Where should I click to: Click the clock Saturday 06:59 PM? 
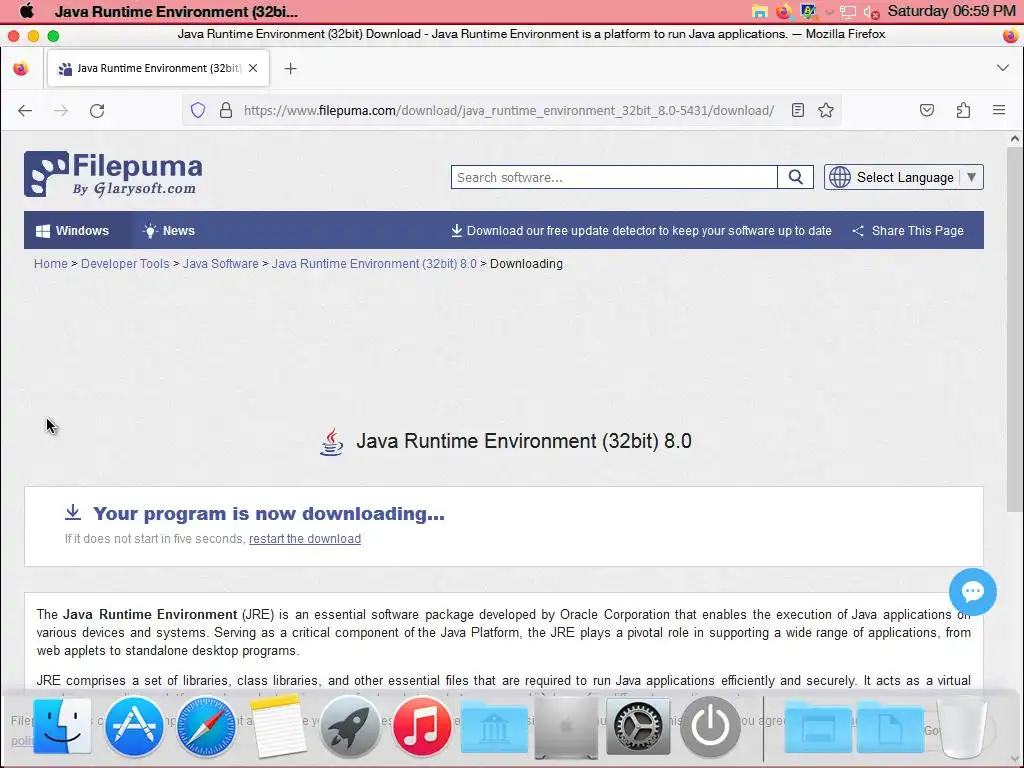point(951,11)
